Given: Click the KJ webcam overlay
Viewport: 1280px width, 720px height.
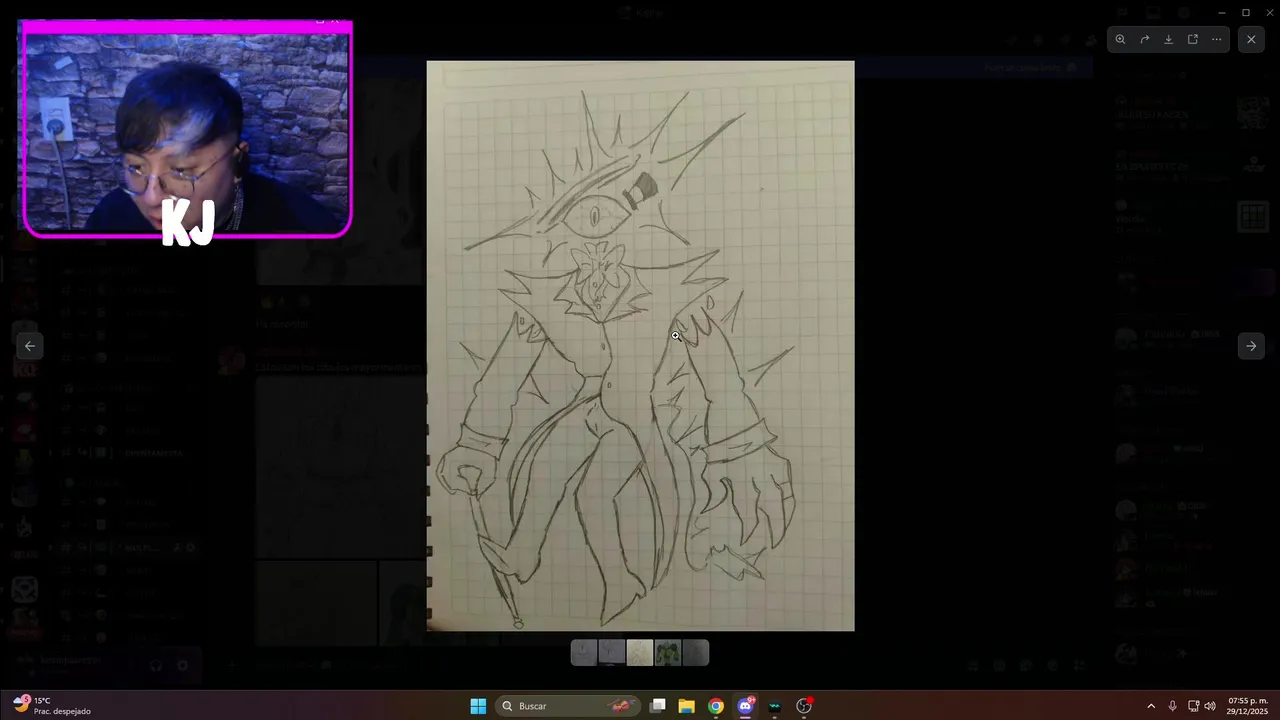Looking at the screenshot, I should [x=187, y=130].
